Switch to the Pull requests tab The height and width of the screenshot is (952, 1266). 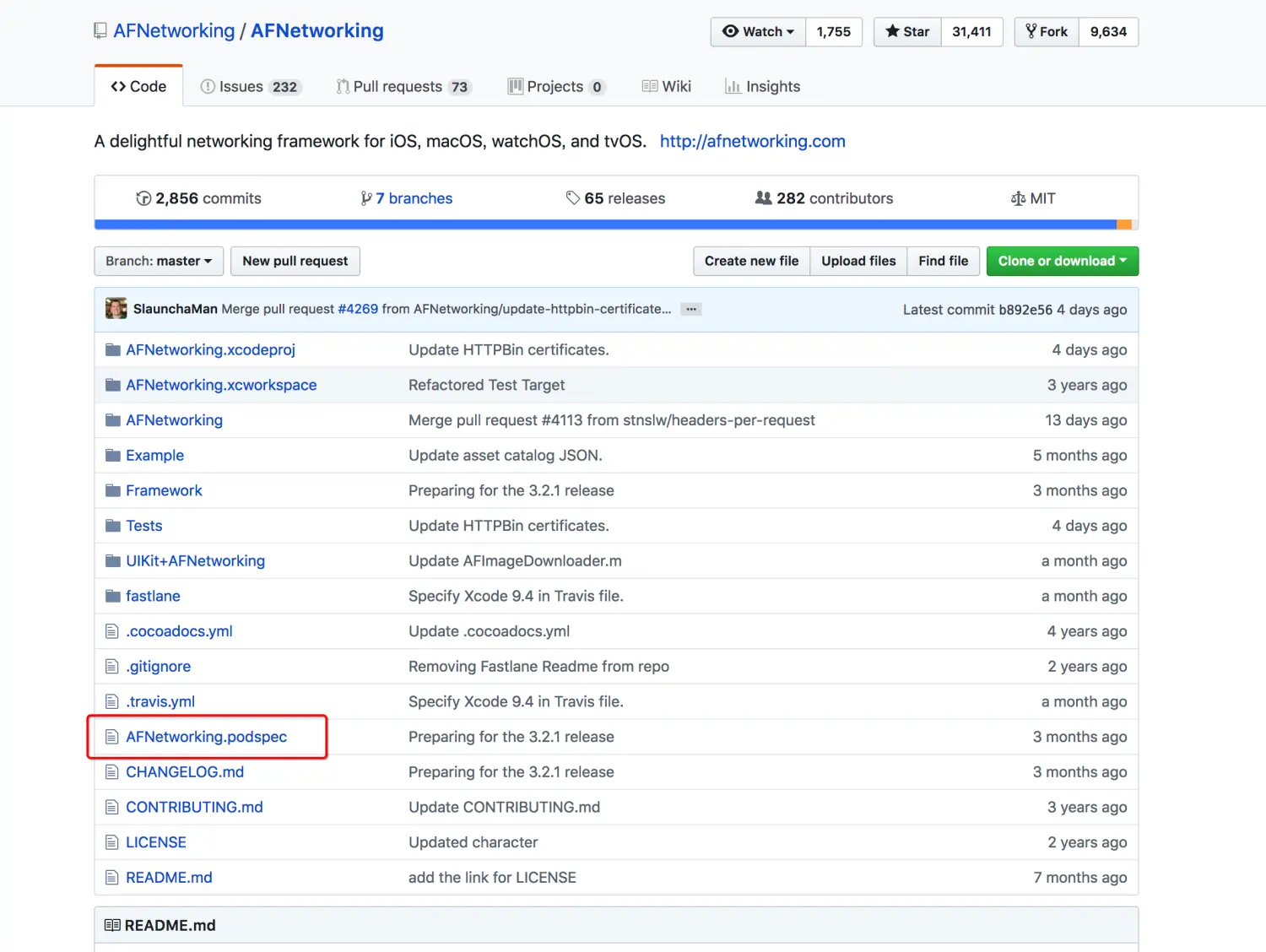(403, 86)
